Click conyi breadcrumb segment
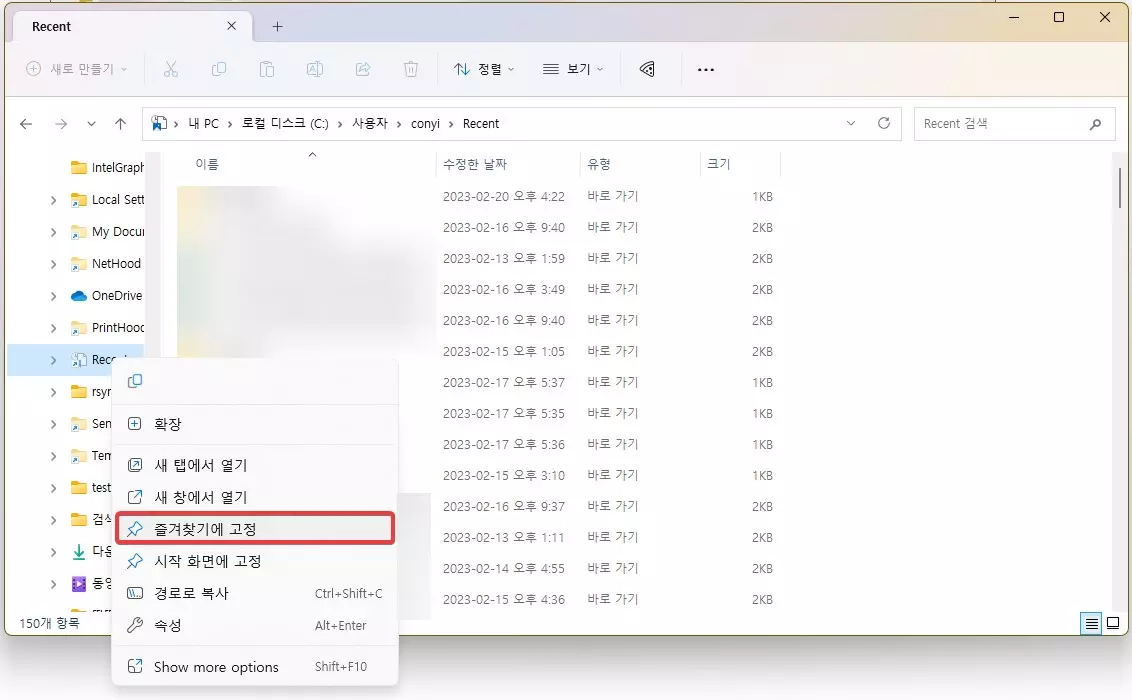1132x700 pixels. pos(425,123)
